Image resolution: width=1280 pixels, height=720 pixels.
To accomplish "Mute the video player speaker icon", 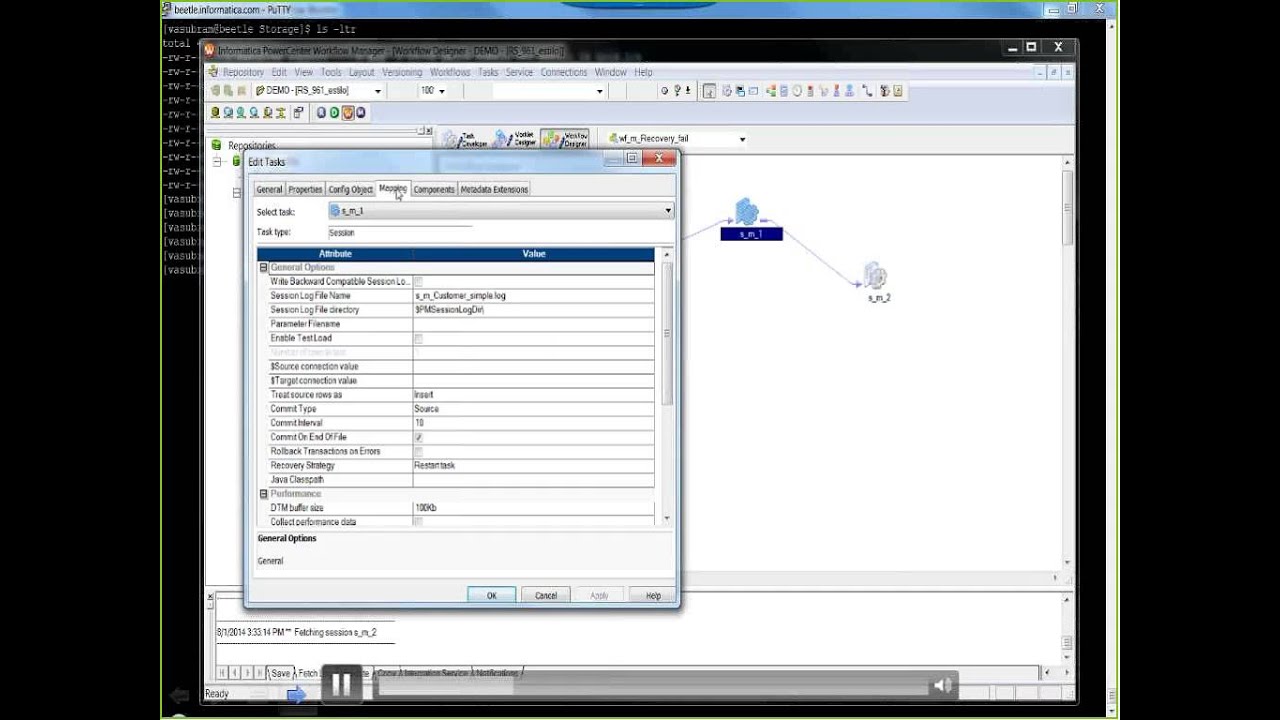I will (942, 685).
